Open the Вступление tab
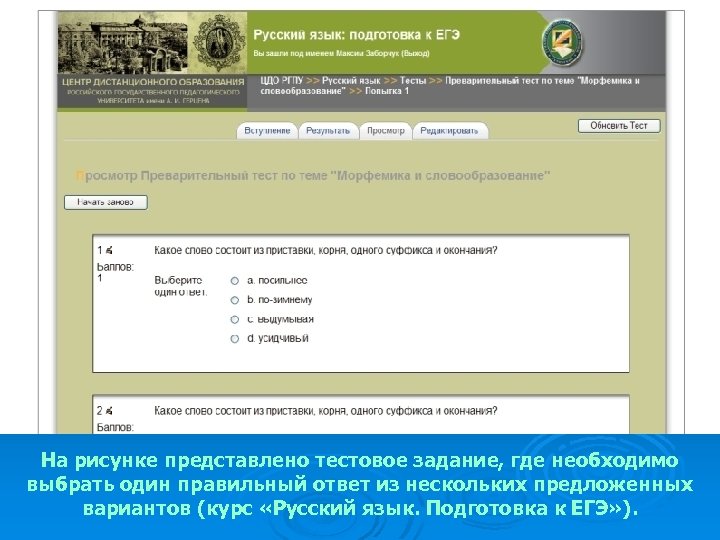Image resolution: width=720 pixels, height=540 pixels. 267,131
